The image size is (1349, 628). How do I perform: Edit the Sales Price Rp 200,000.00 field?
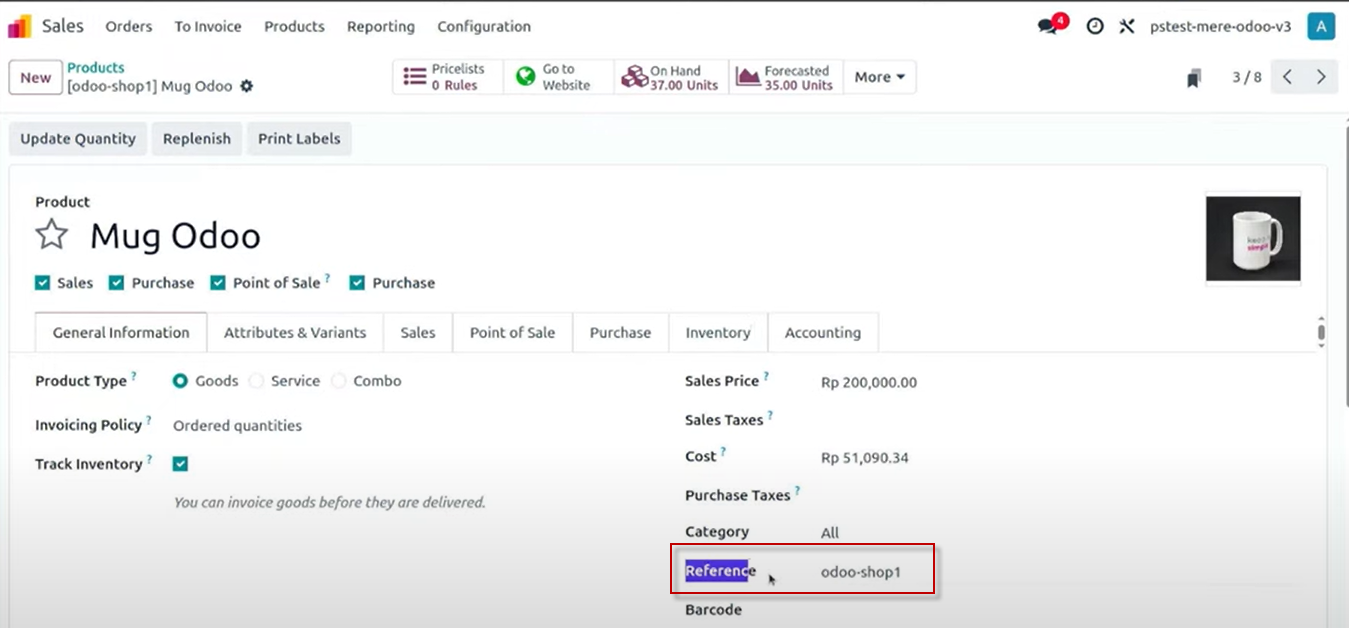tap(869, 382)
